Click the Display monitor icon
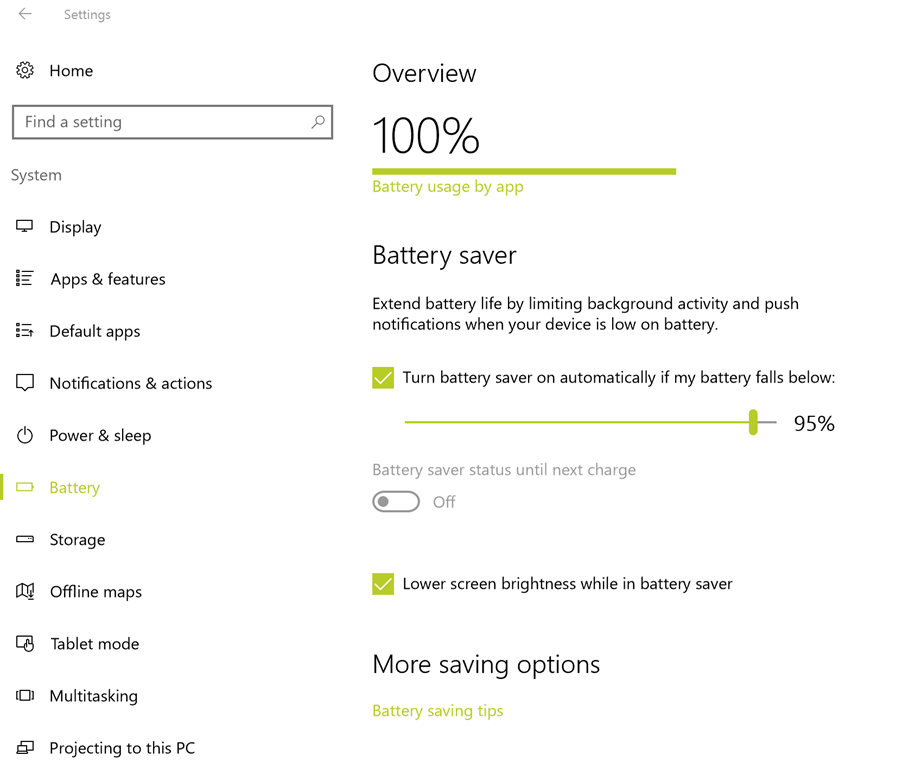Image resolution: width=909 pixels, height=768 pixels. point(25,227)
